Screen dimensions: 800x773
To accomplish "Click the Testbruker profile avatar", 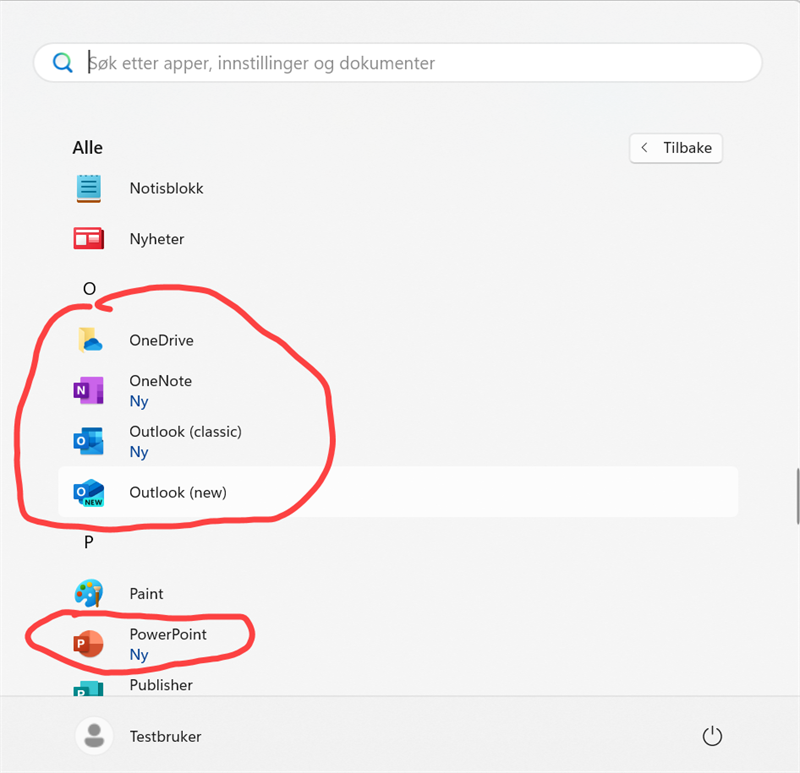I will (x=94, y=735).
